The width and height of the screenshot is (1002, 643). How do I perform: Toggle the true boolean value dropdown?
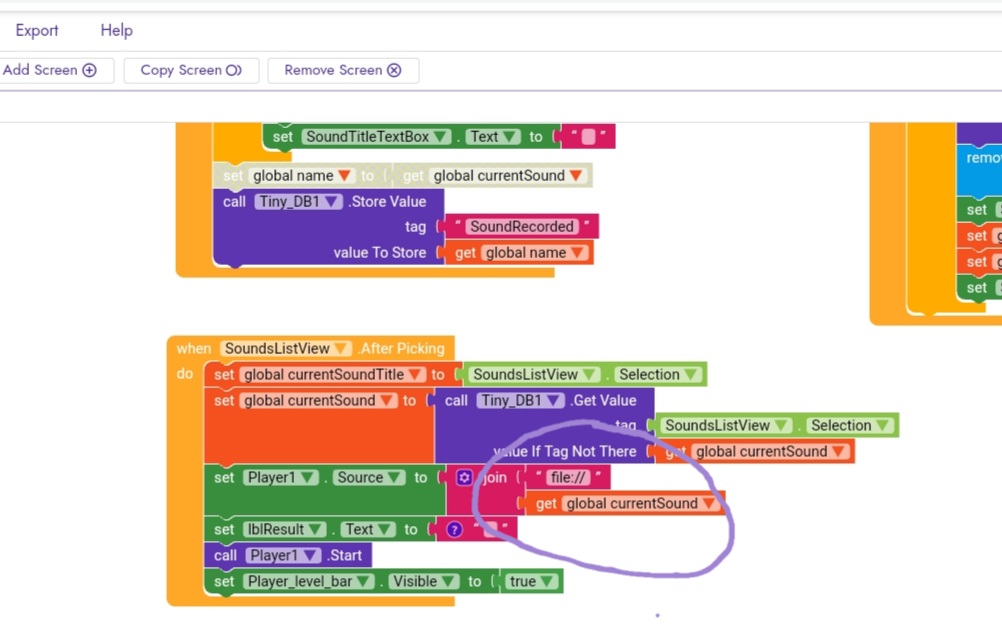[545, 582]
